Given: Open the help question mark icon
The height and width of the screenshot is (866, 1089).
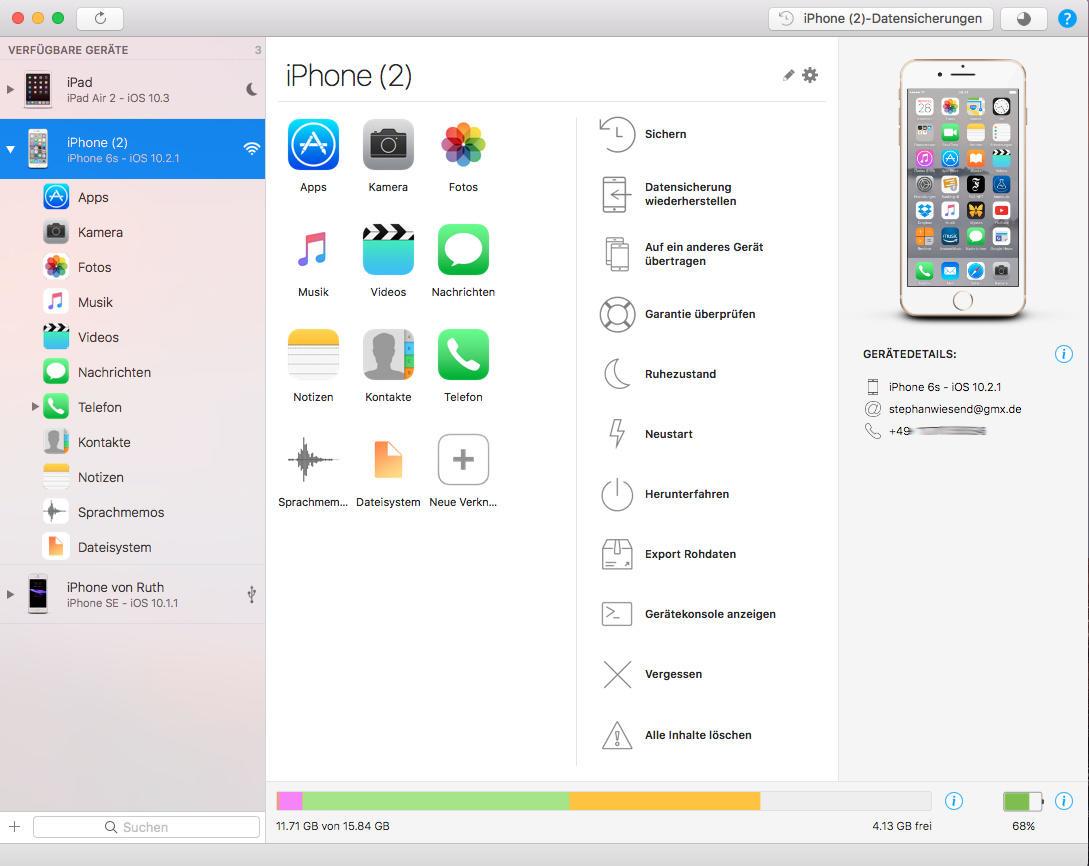Looking at the screenshot, I should click(x=1067, y=18).
